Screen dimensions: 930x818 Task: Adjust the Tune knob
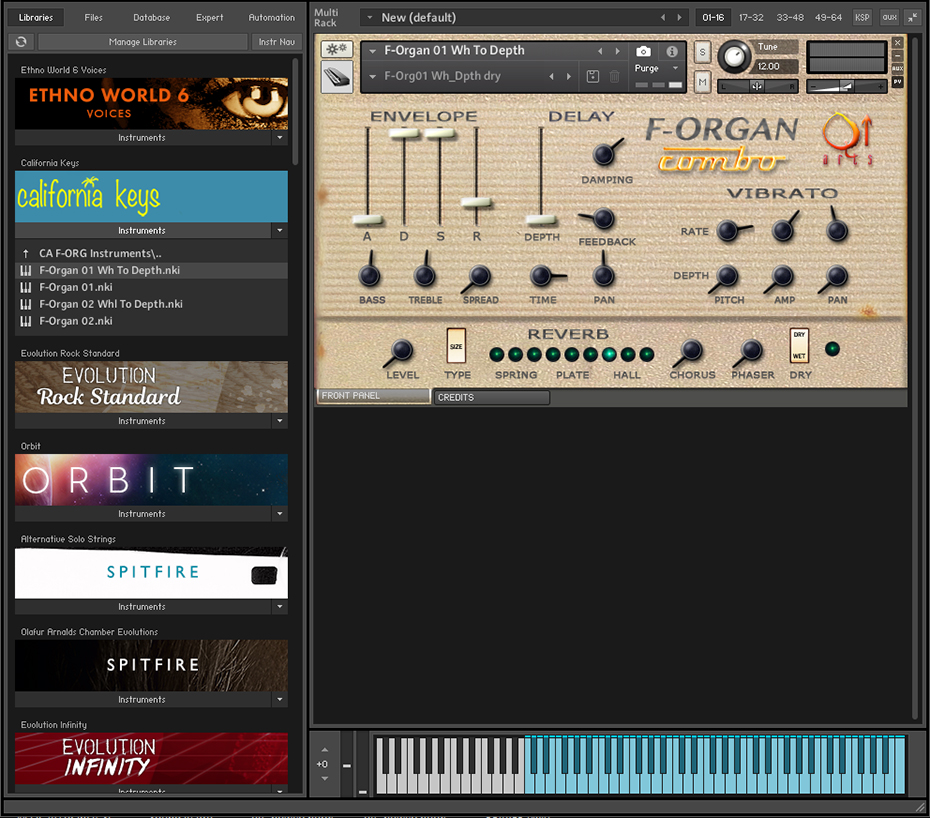point(734,57)
